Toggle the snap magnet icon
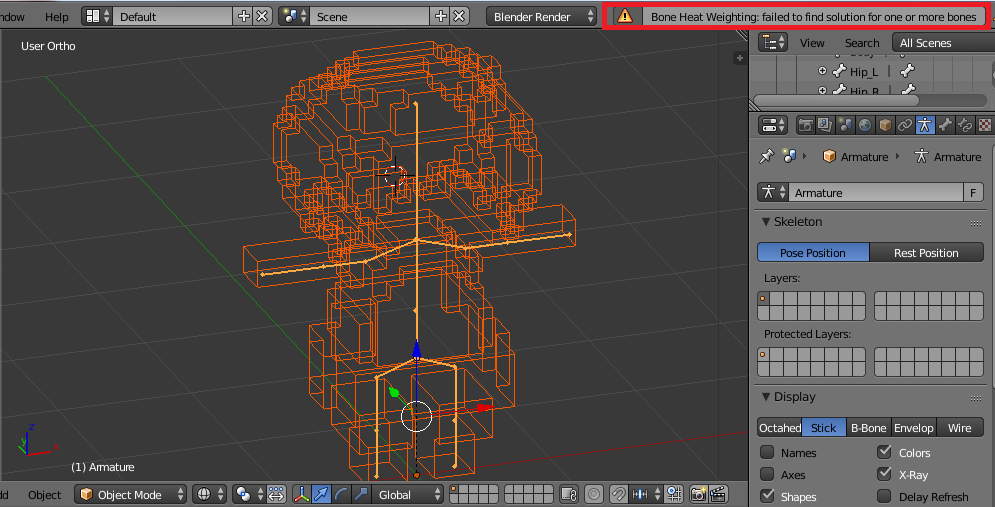 [x=619, y=494]
